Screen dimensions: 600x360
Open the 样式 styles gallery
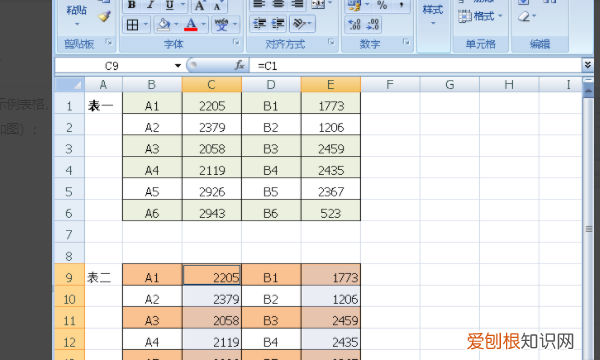click(x=433, y=15)
